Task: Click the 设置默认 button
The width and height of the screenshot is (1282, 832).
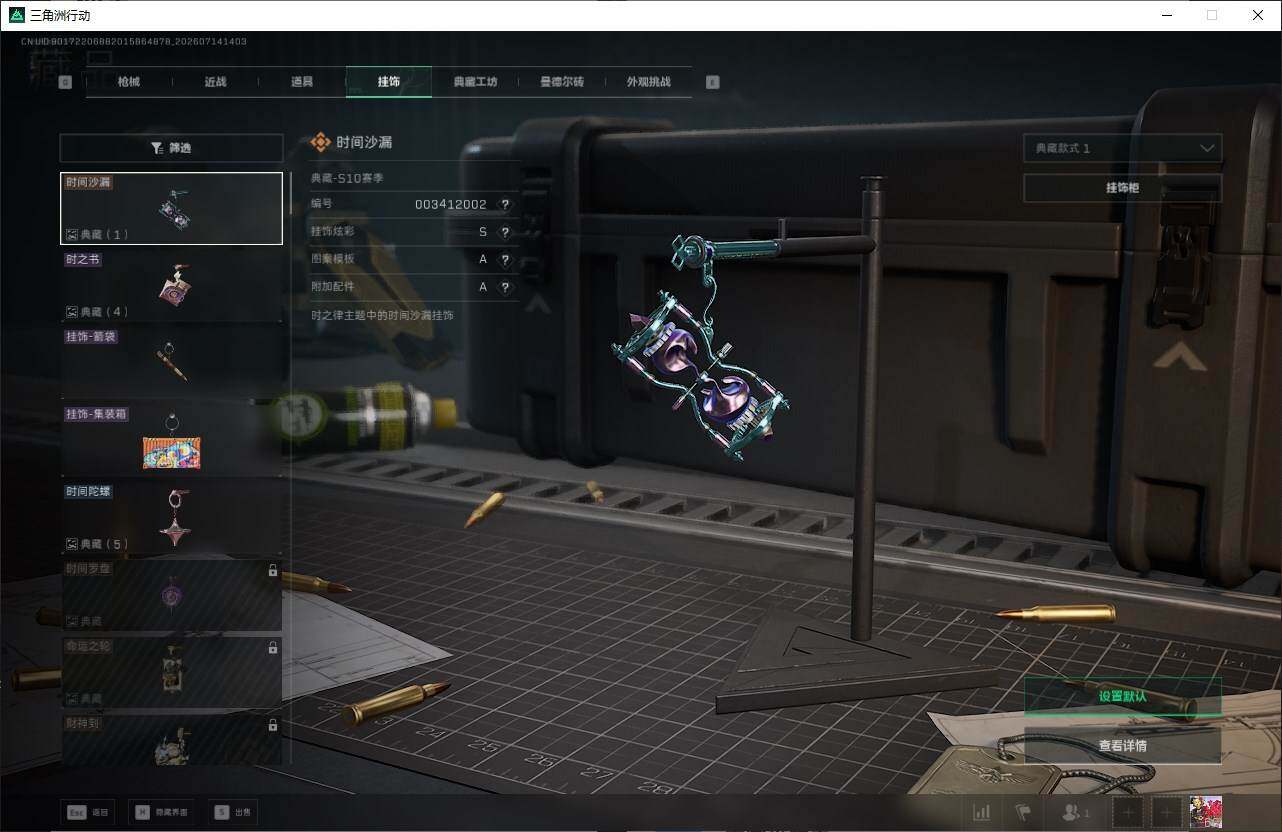Action: tap(1122, 696)
